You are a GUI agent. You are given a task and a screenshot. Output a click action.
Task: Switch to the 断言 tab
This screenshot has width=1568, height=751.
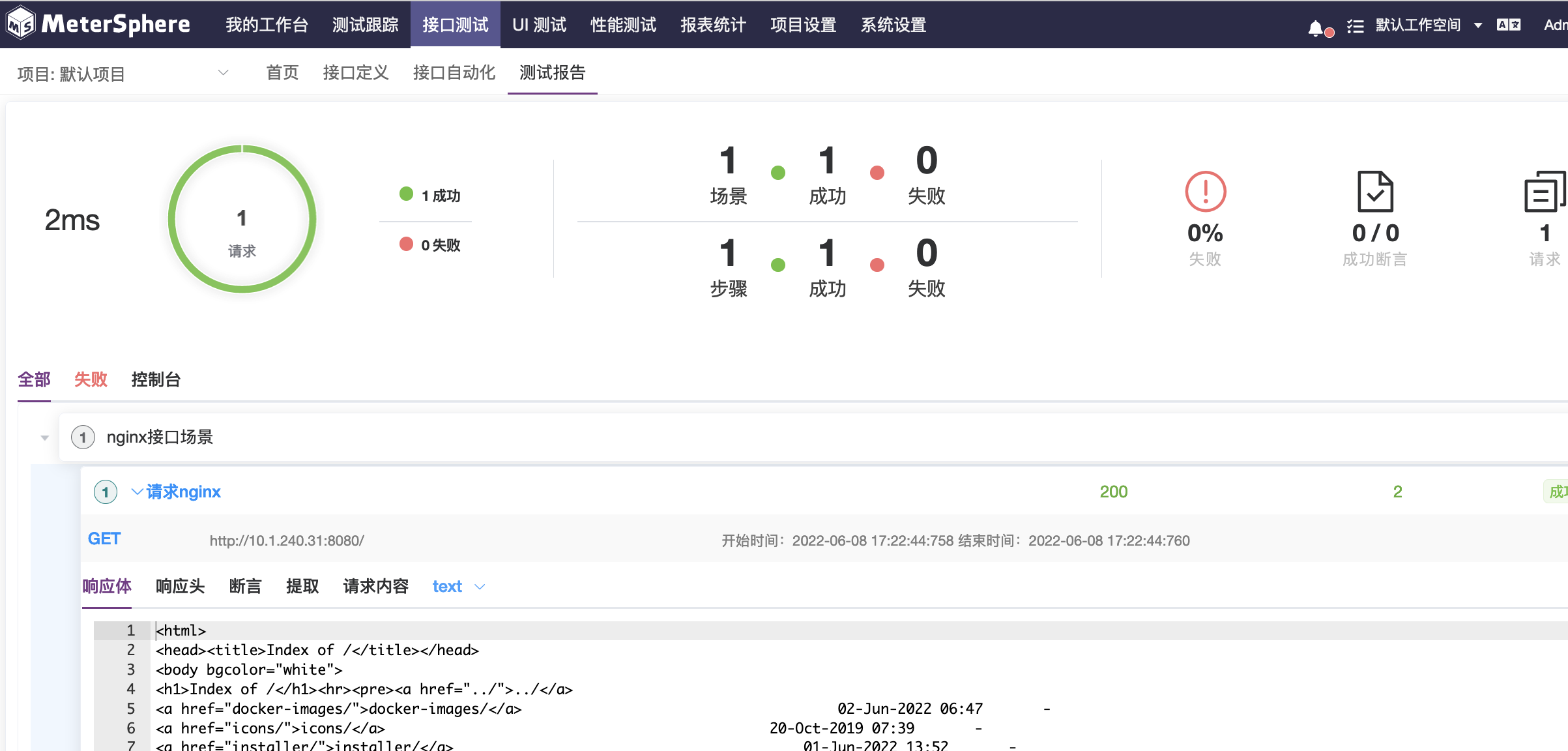pyautogui.click(x=245, y=586)
